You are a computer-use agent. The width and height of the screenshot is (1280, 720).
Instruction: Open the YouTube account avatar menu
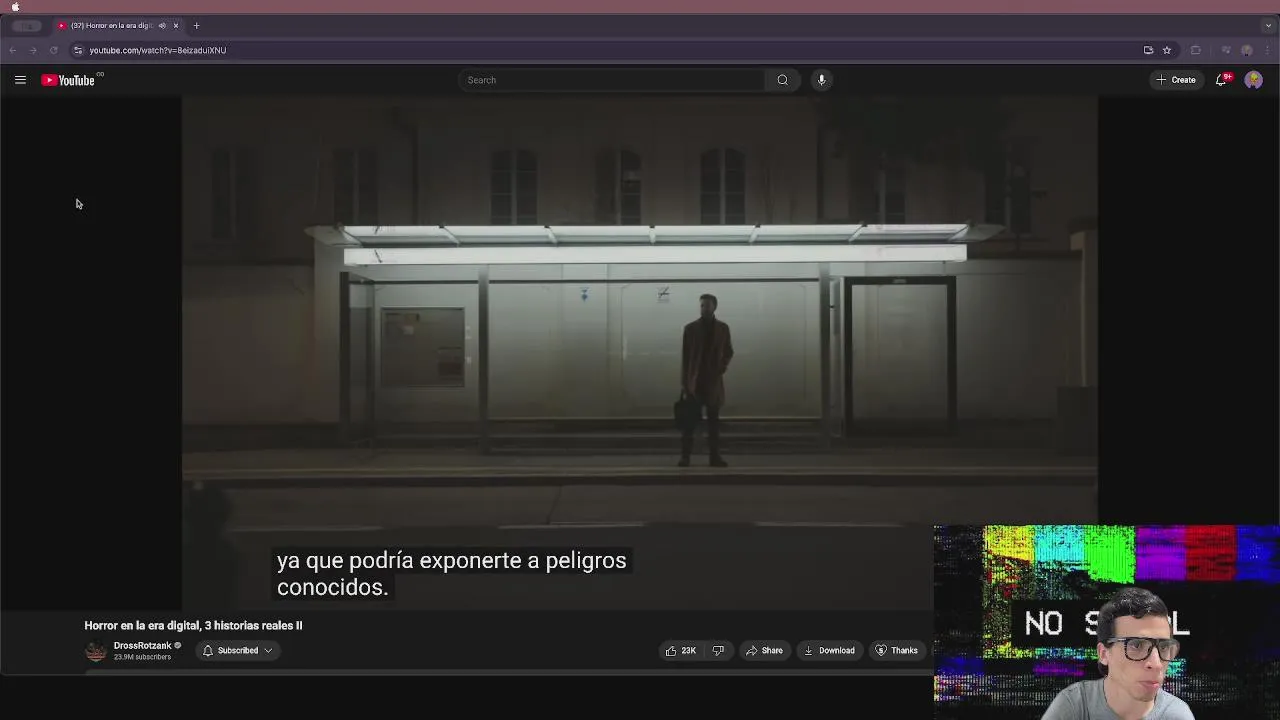coord(1253,80)
